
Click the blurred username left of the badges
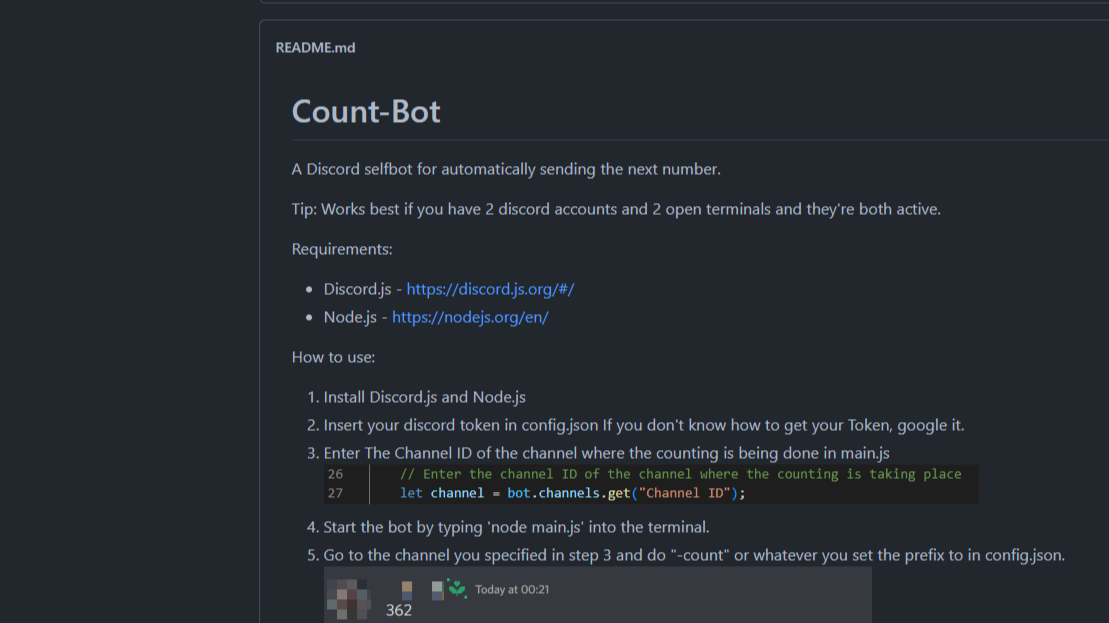coord(406,589)
